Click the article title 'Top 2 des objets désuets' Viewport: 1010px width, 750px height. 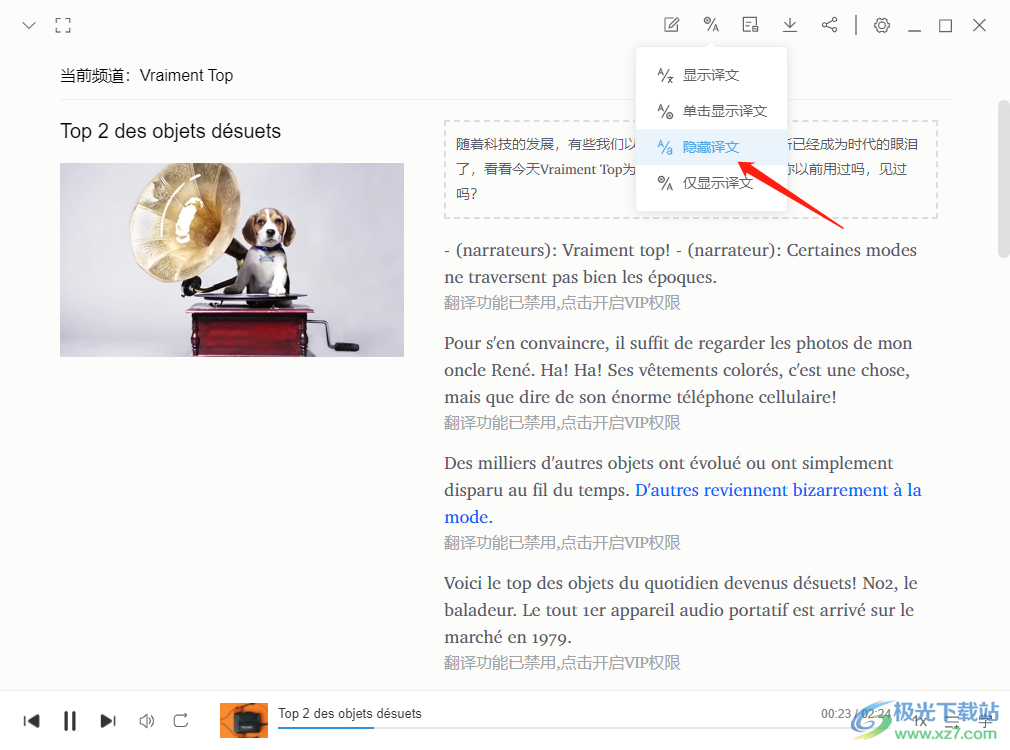tap(171, 131)
